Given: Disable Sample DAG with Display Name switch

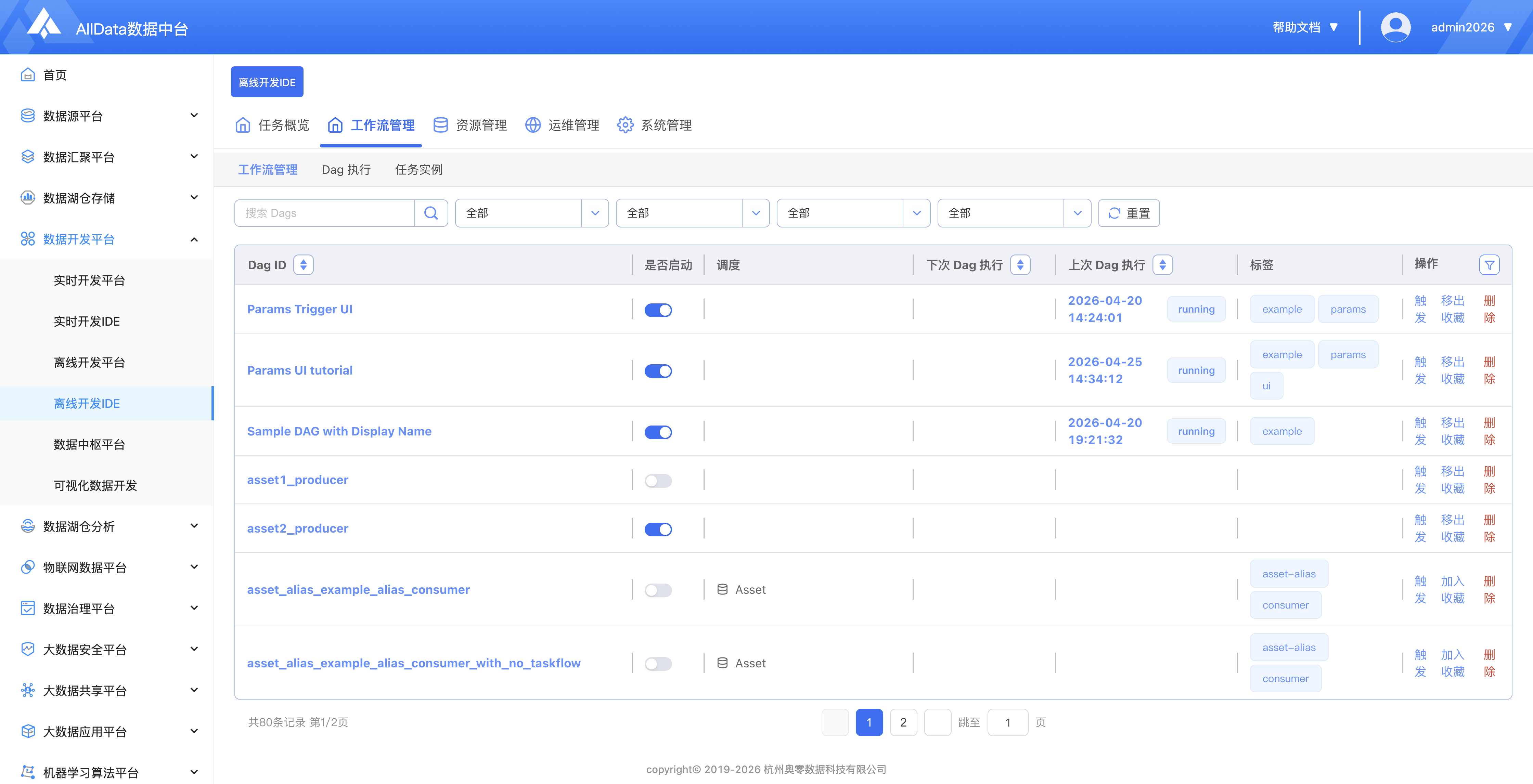Looking at the screenshot, I should pyautogui.click(x=658, y=432).
